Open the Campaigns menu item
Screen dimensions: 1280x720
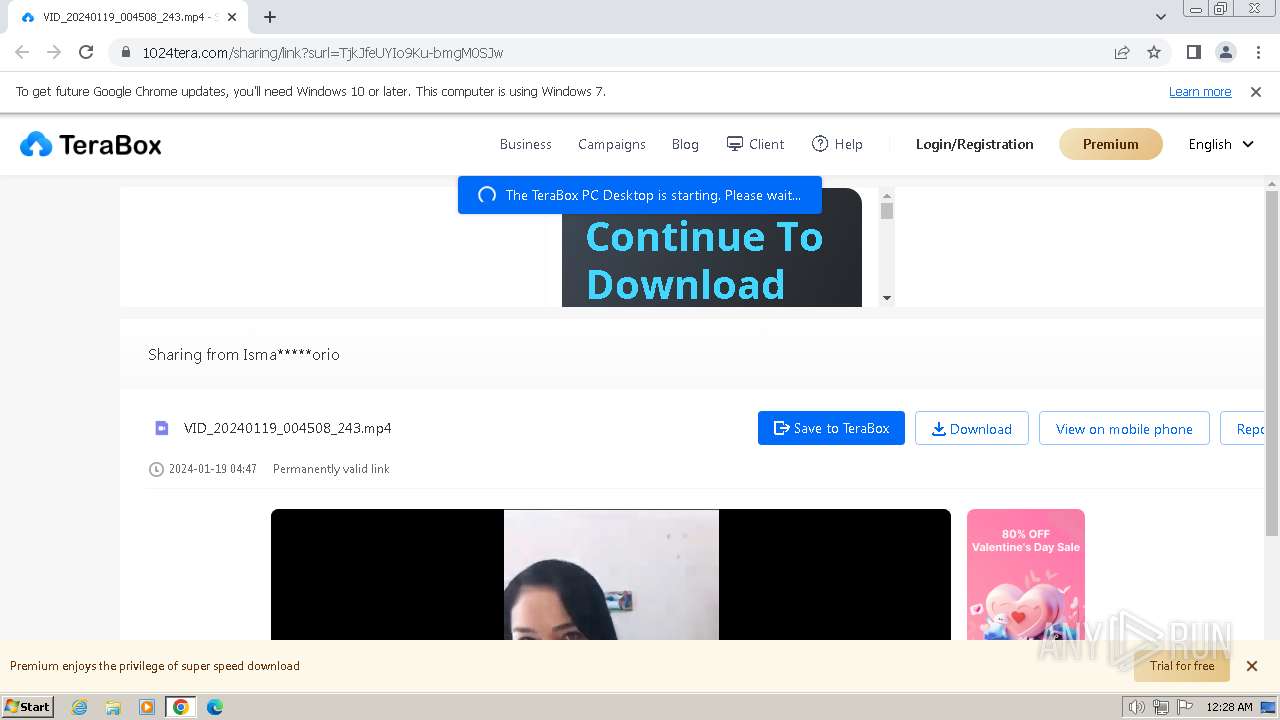click(x=612, y=144)
